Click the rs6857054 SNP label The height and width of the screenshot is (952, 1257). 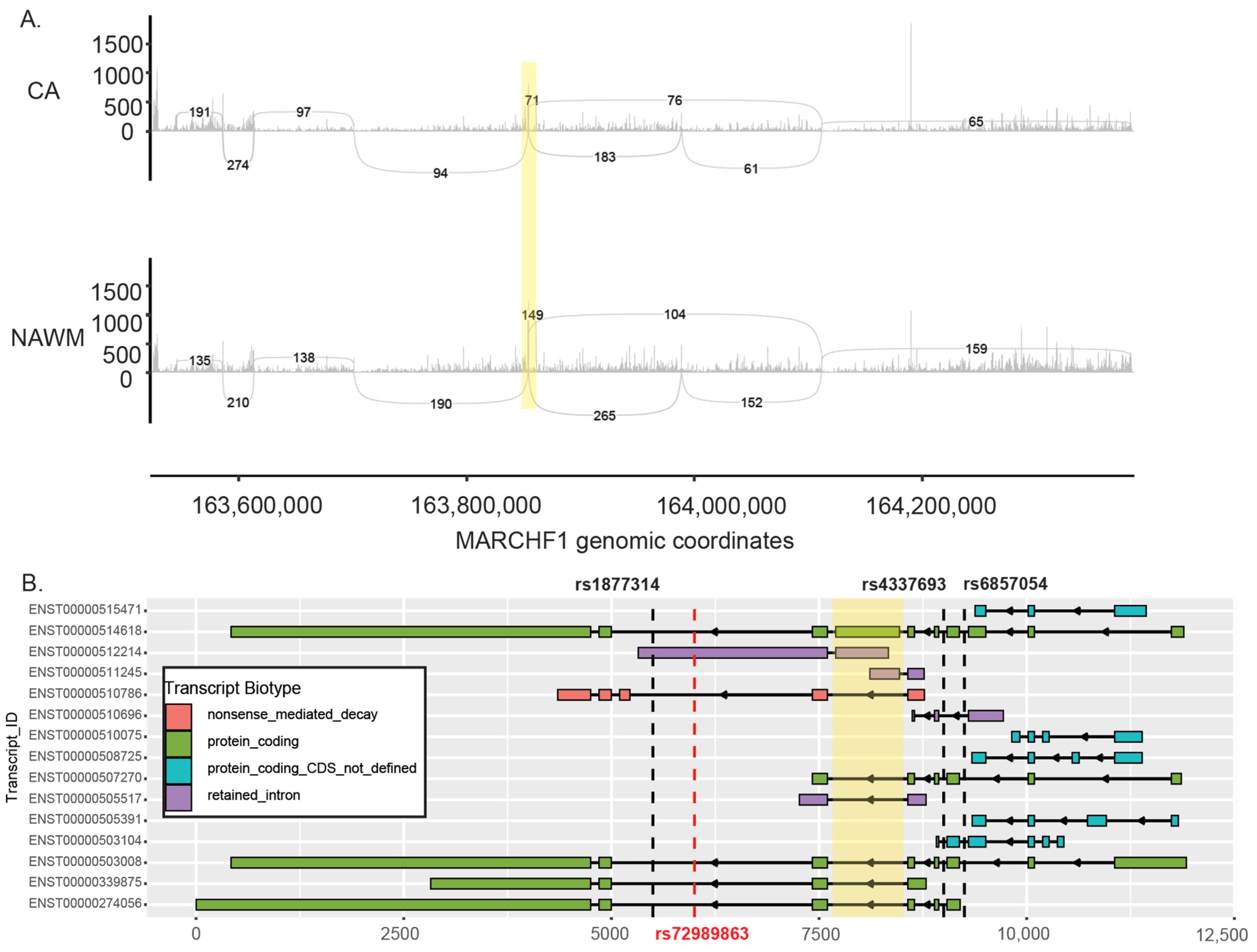click(x=1005, y=584)
